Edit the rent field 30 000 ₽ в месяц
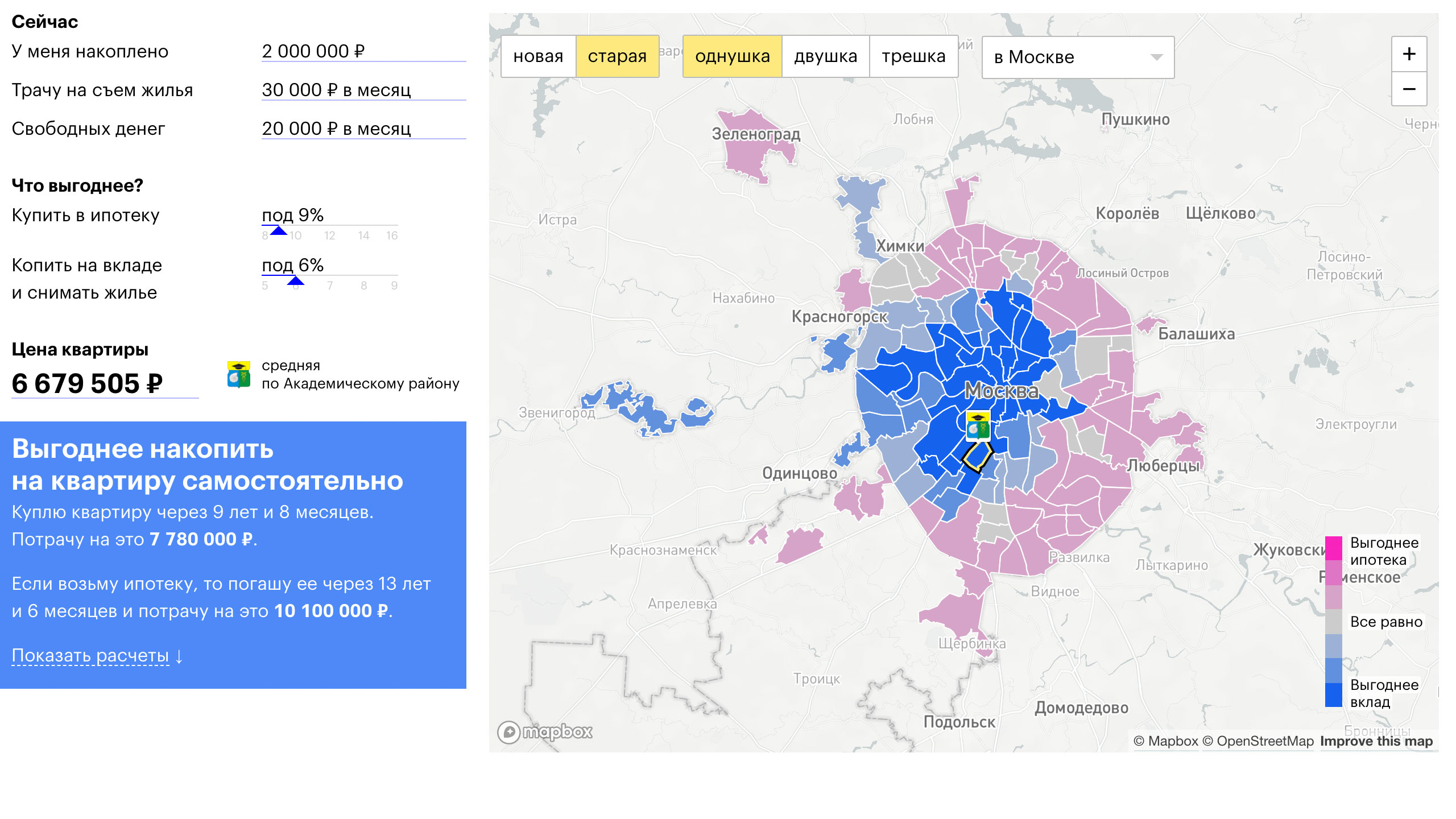Viewport: 1456px width, 819px height. coord(363,90)
